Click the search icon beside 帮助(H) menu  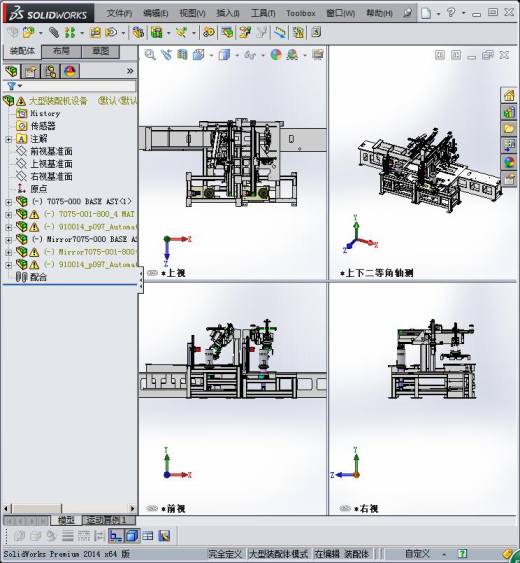pos(407,13)
